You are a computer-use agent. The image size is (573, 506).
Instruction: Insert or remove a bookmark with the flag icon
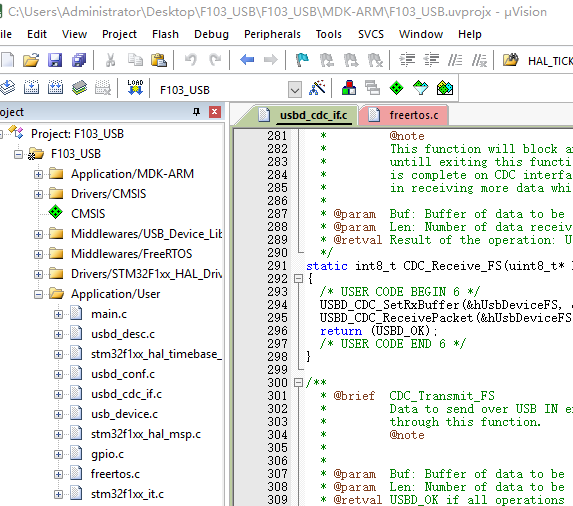pyautogui.click(x=302, y=60)
